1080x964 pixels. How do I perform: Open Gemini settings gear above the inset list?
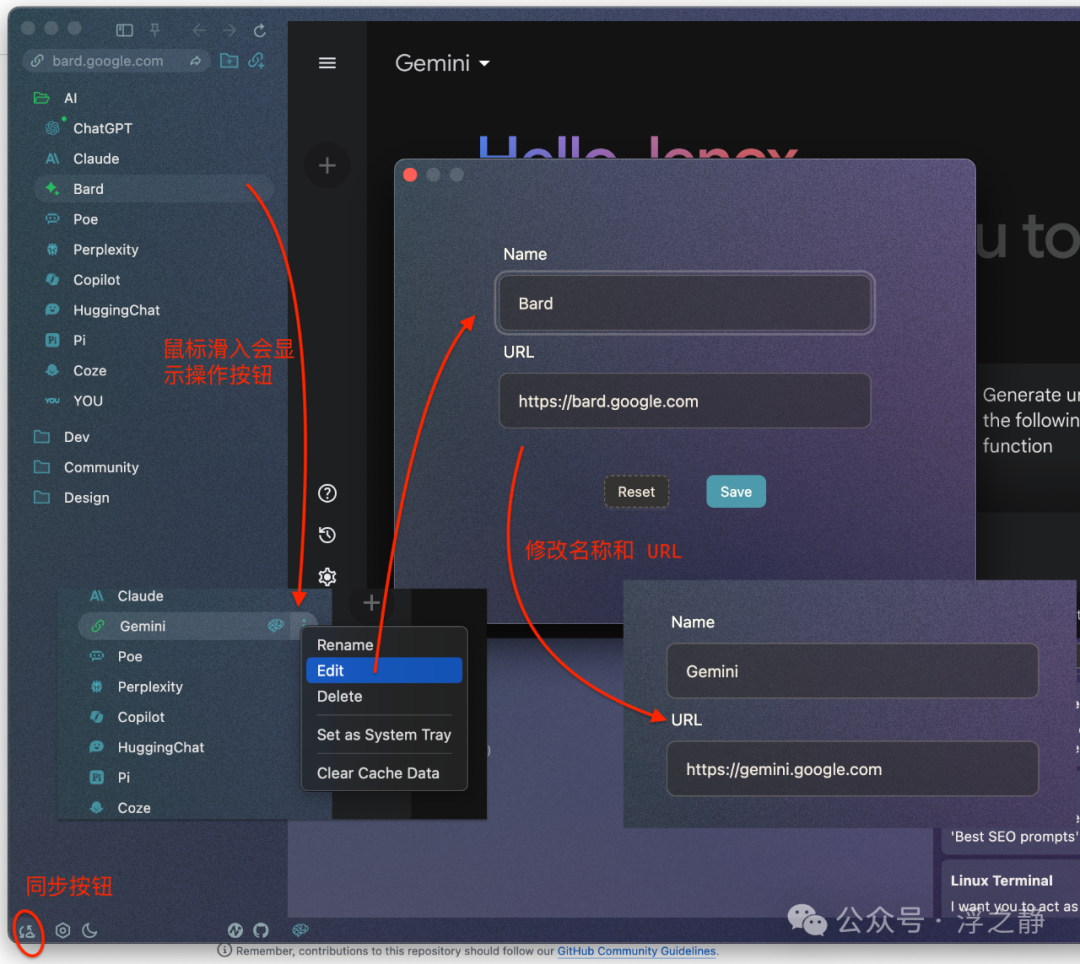click(x=327, y=576)
